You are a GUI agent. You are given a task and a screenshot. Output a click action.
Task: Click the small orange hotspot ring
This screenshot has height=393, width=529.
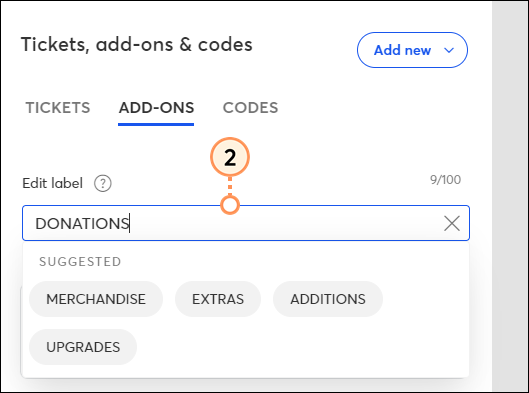pyautogui.click(x=230, y=205)
